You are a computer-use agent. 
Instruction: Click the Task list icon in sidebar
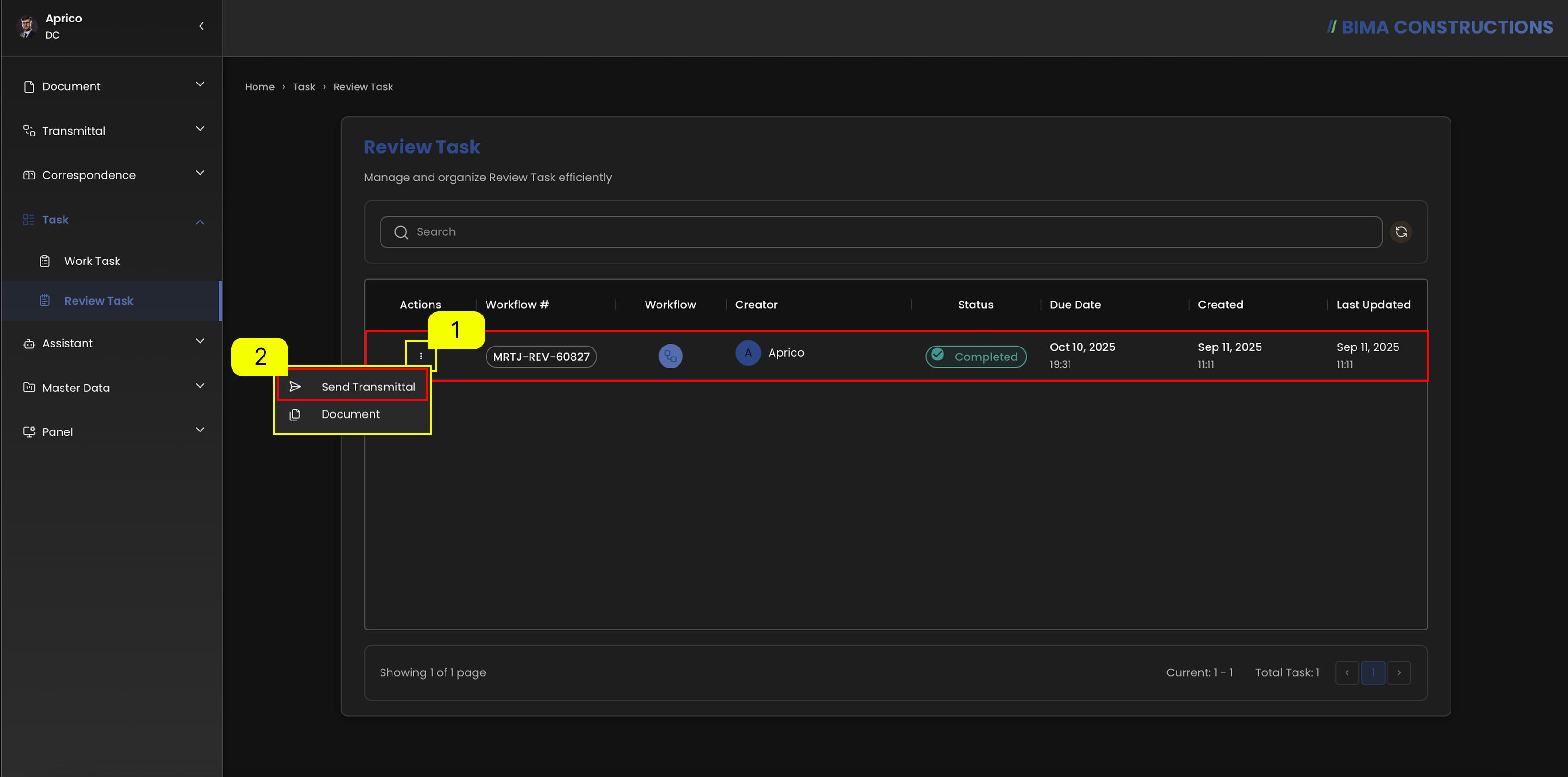point(29,220)
